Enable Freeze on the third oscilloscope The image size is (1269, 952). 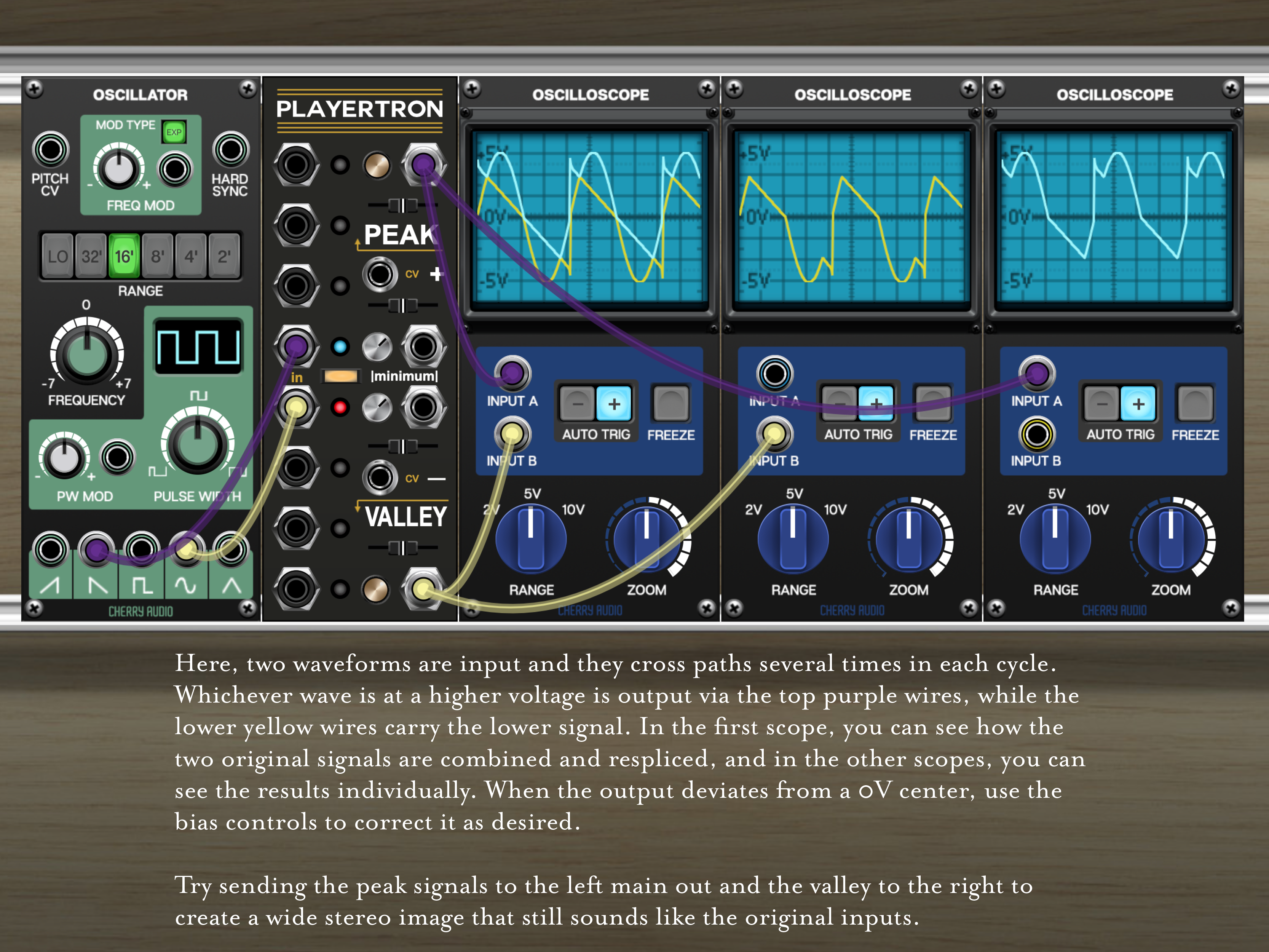(x=1195, y=403)
